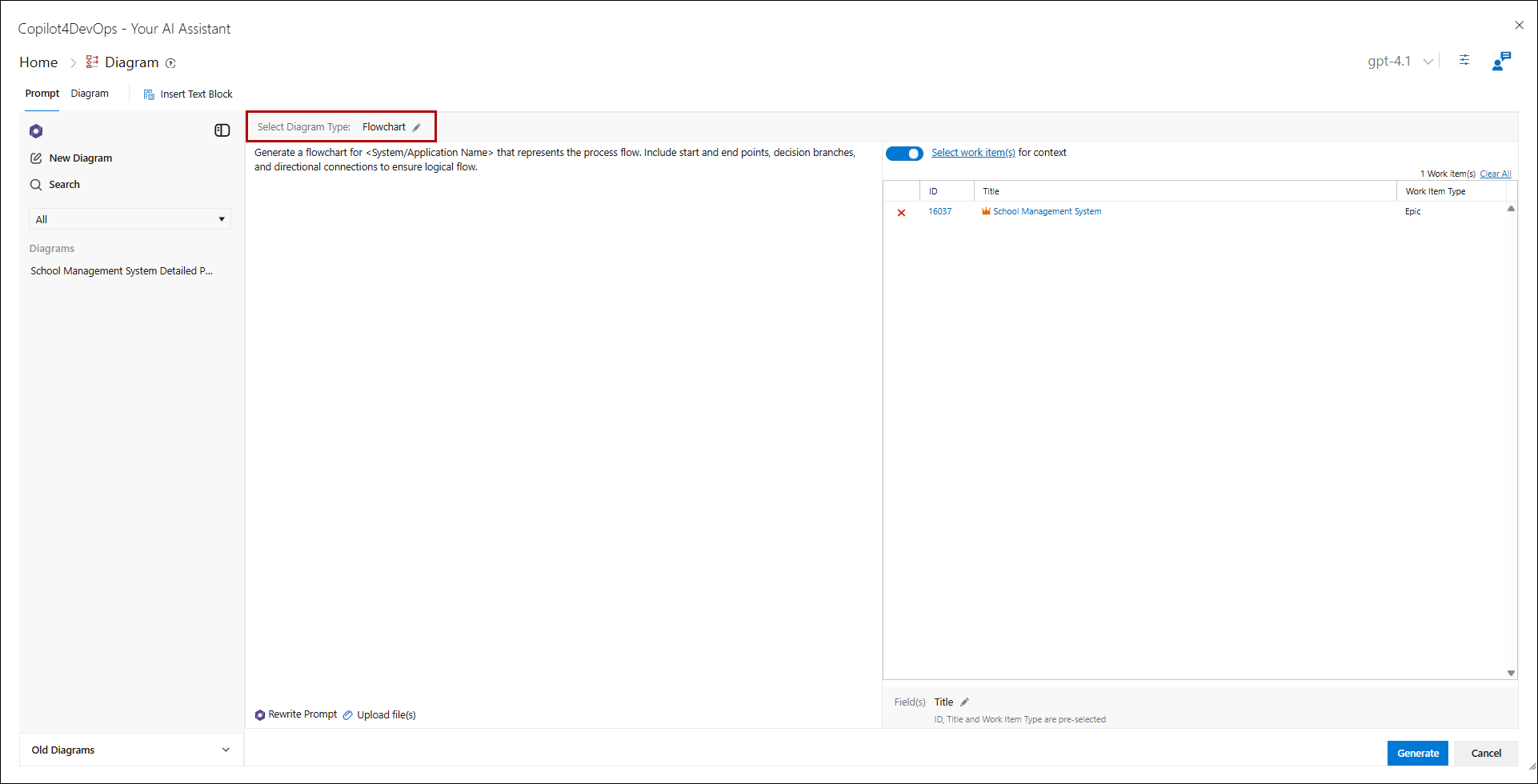The height and width of the screenshot is (784, 1538).
Task: Expand the Old Diagrams section
Action: click(x=131, y=750)
